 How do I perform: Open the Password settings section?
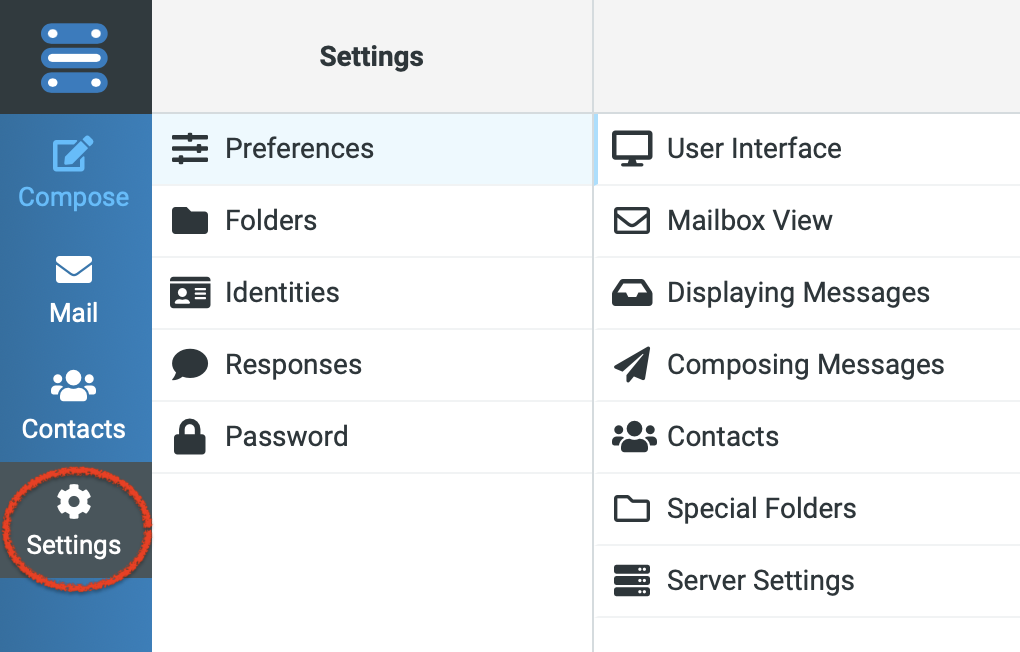[x=373, y=437]
